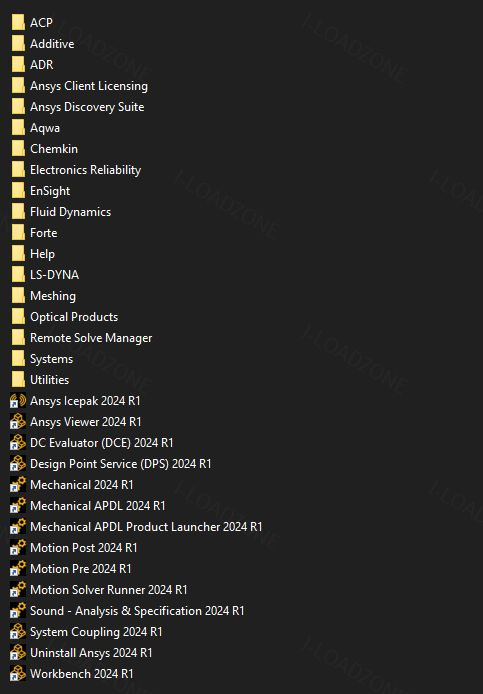
Task: Select the Mechanical APDL 2024 R1 icon
Action: click(x=18, y=506)
